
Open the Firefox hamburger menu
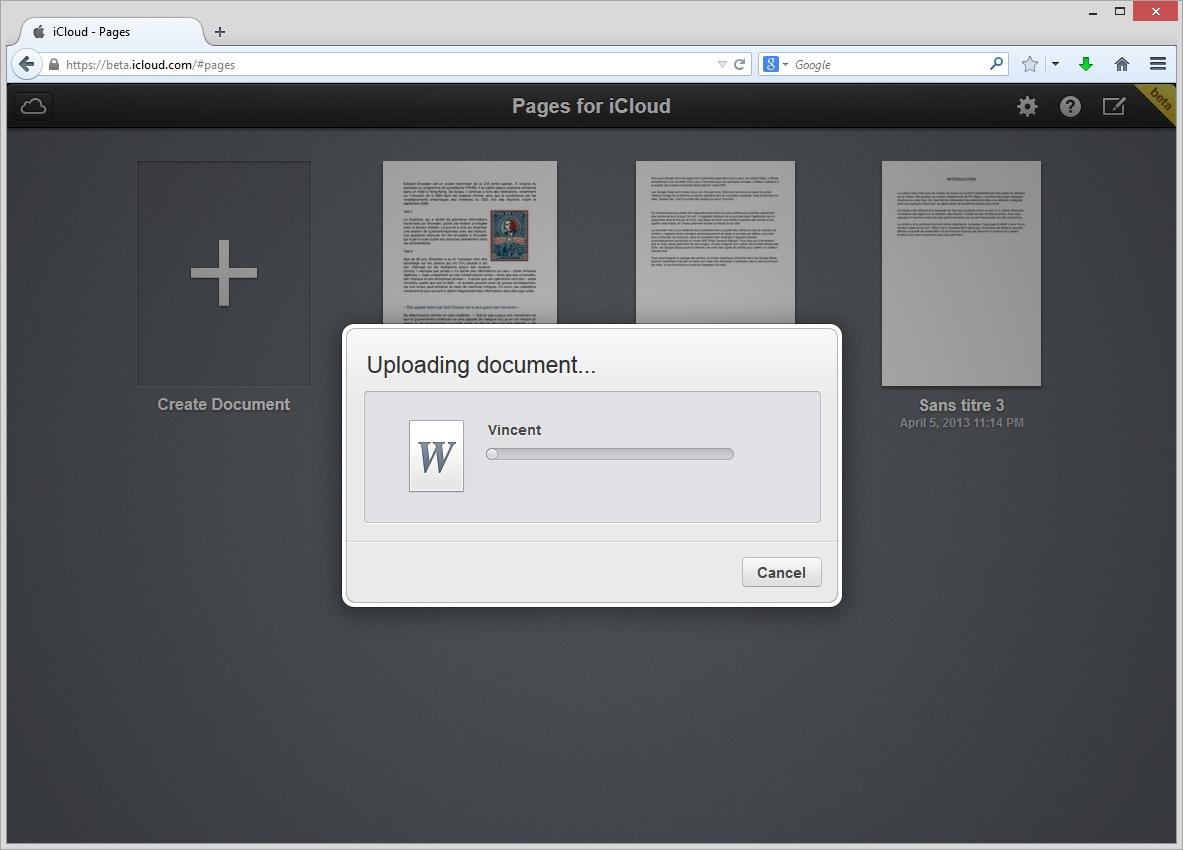coord(1158,64)
